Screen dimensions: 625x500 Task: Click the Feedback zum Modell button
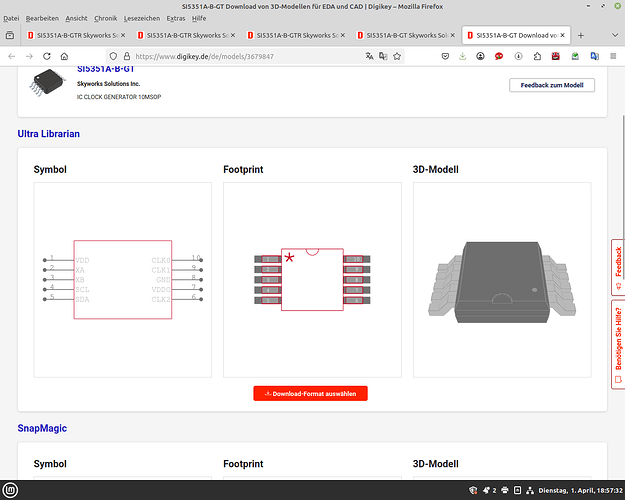pos(552,85)
